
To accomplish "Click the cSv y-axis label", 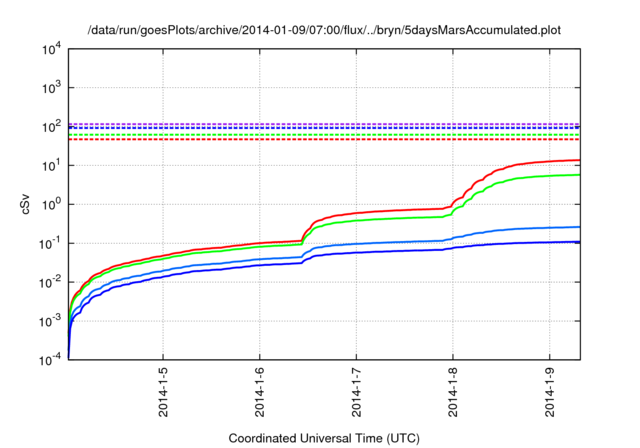I will [x=25, y=204].
